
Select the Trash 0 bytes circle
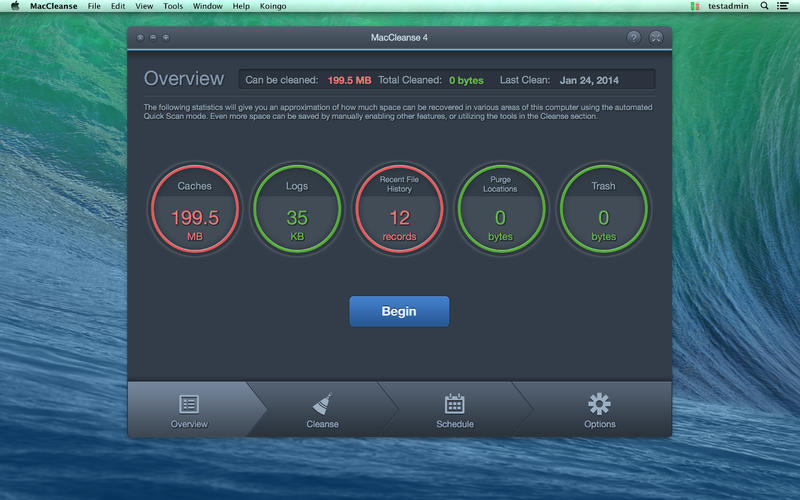tap(604, 209)
